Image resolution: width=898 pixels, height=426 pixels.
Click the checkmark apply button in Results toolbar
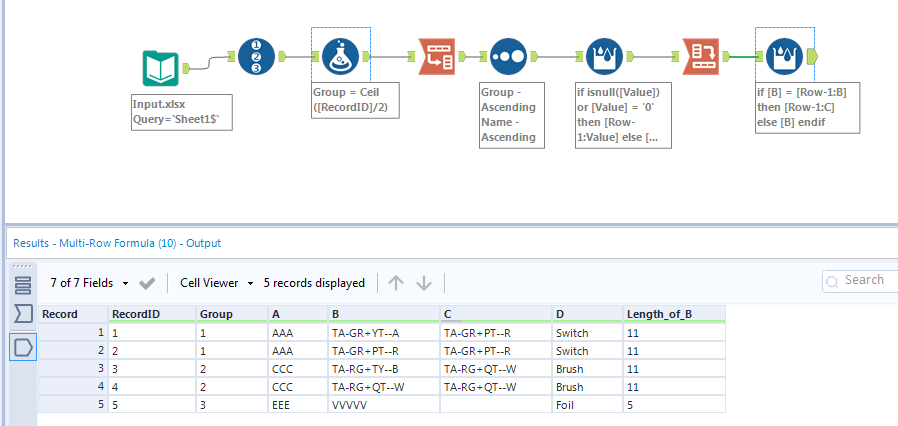[x=147, y=283]
